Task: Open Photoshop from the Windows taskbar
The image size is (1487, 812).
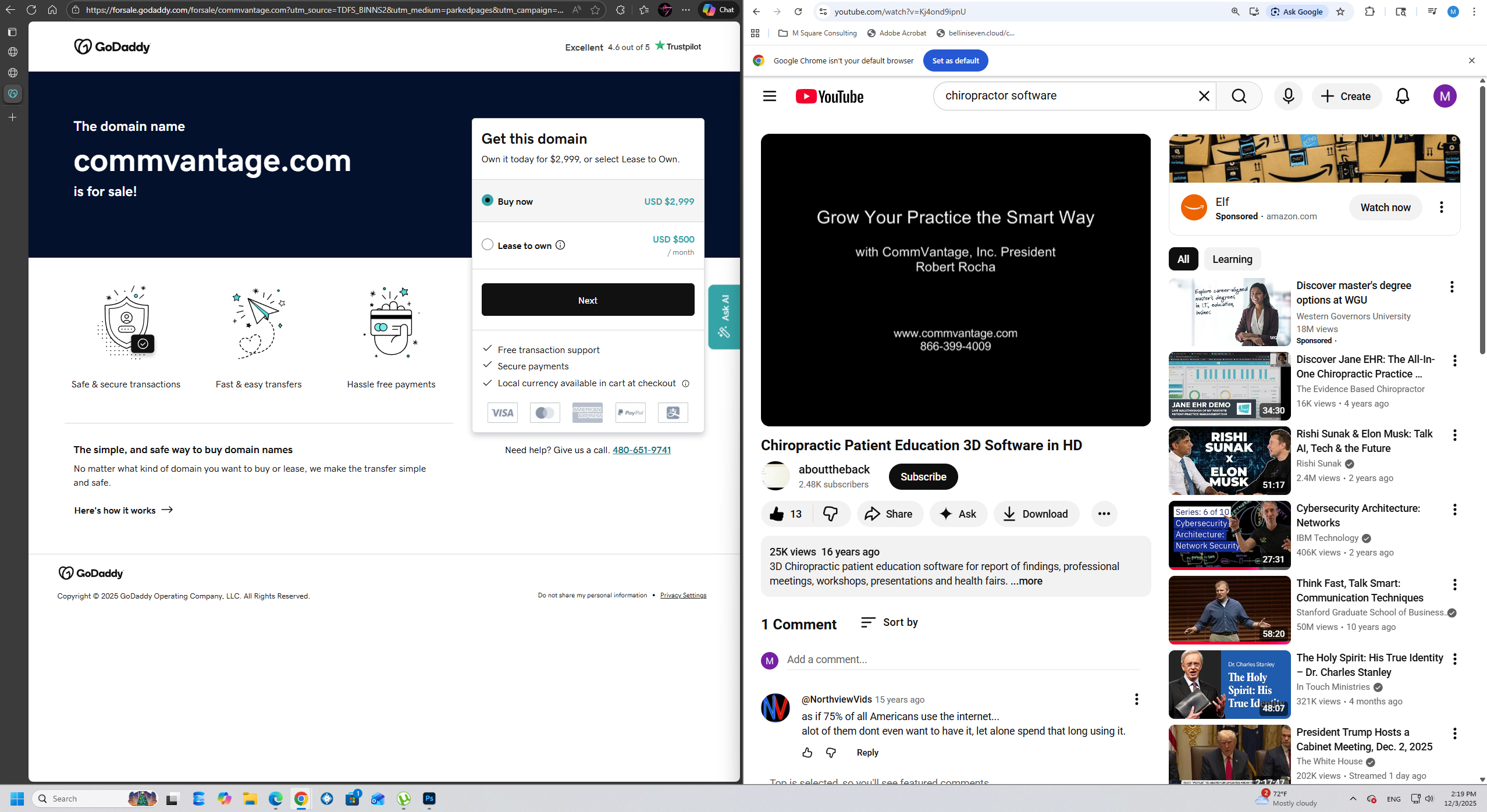Action: coord(429,799)
